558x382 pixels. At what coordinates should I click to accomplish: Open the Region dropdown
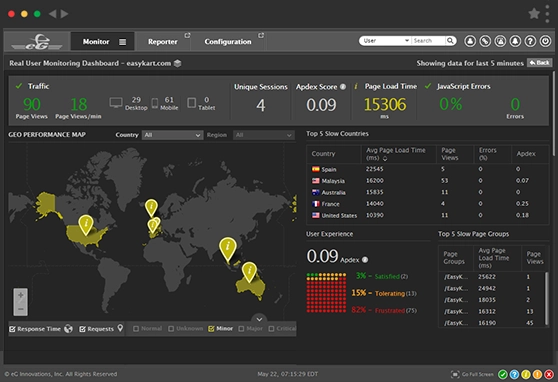coord(264,135)
